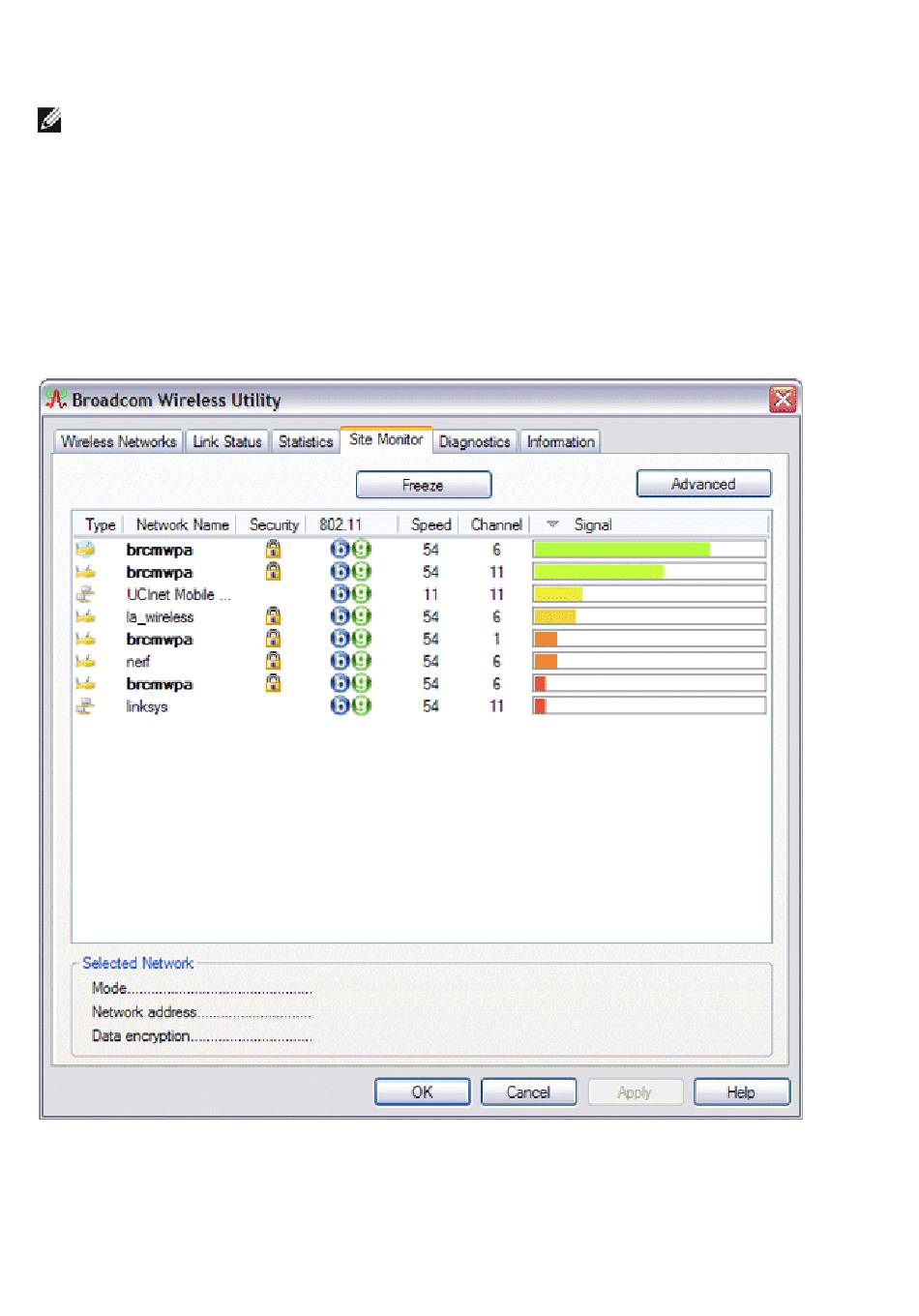
Task: Click the Cancel button
Action: pos(528,1092)
